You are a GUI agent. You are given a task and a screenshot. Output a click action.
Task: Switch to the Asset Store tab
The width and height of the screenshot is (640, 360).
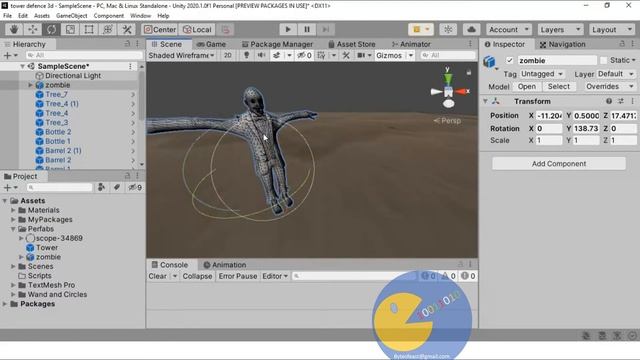click(352, 44)
